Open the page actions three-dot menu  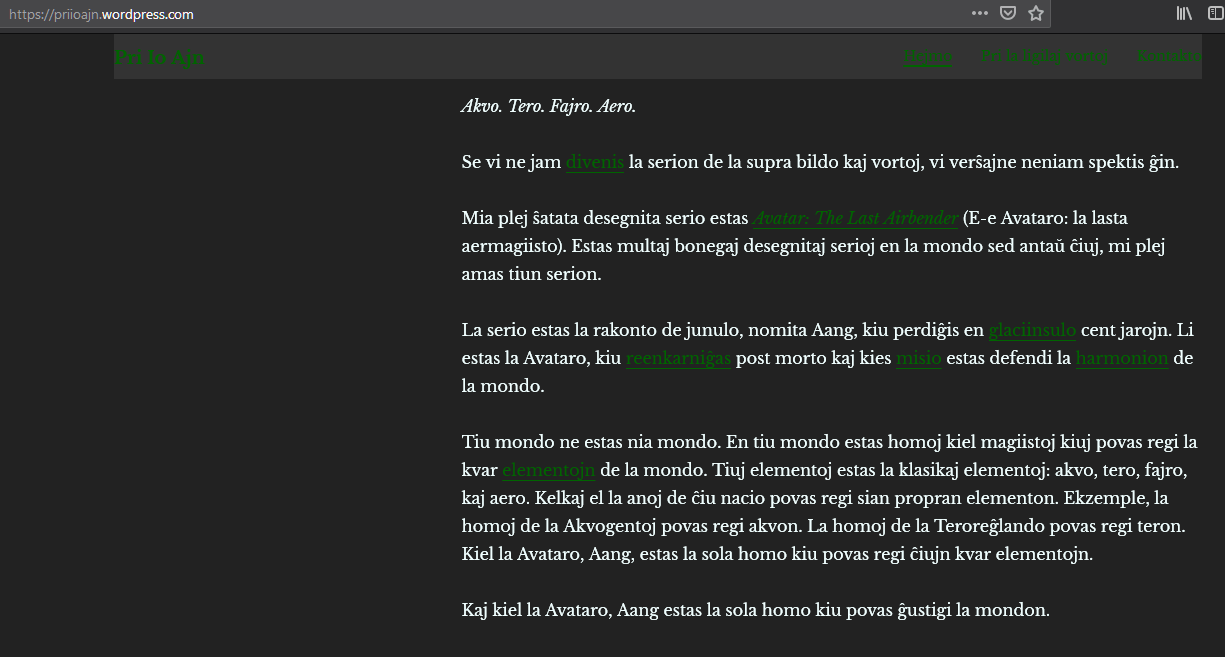click(979, 13)
